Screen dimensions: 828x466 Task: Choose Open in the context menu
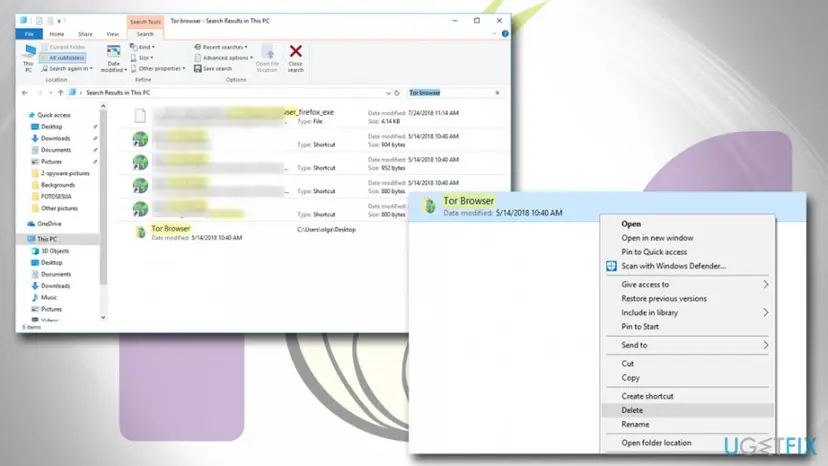click(x=688, y=224)
